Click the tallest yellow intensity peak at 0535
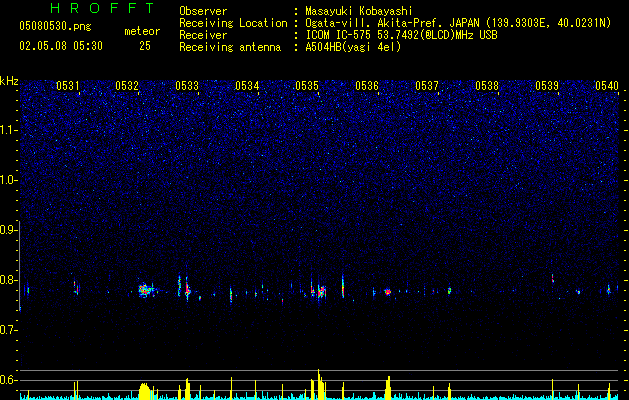The height and width of the screenshot is (400, 629). click(319, 384)
